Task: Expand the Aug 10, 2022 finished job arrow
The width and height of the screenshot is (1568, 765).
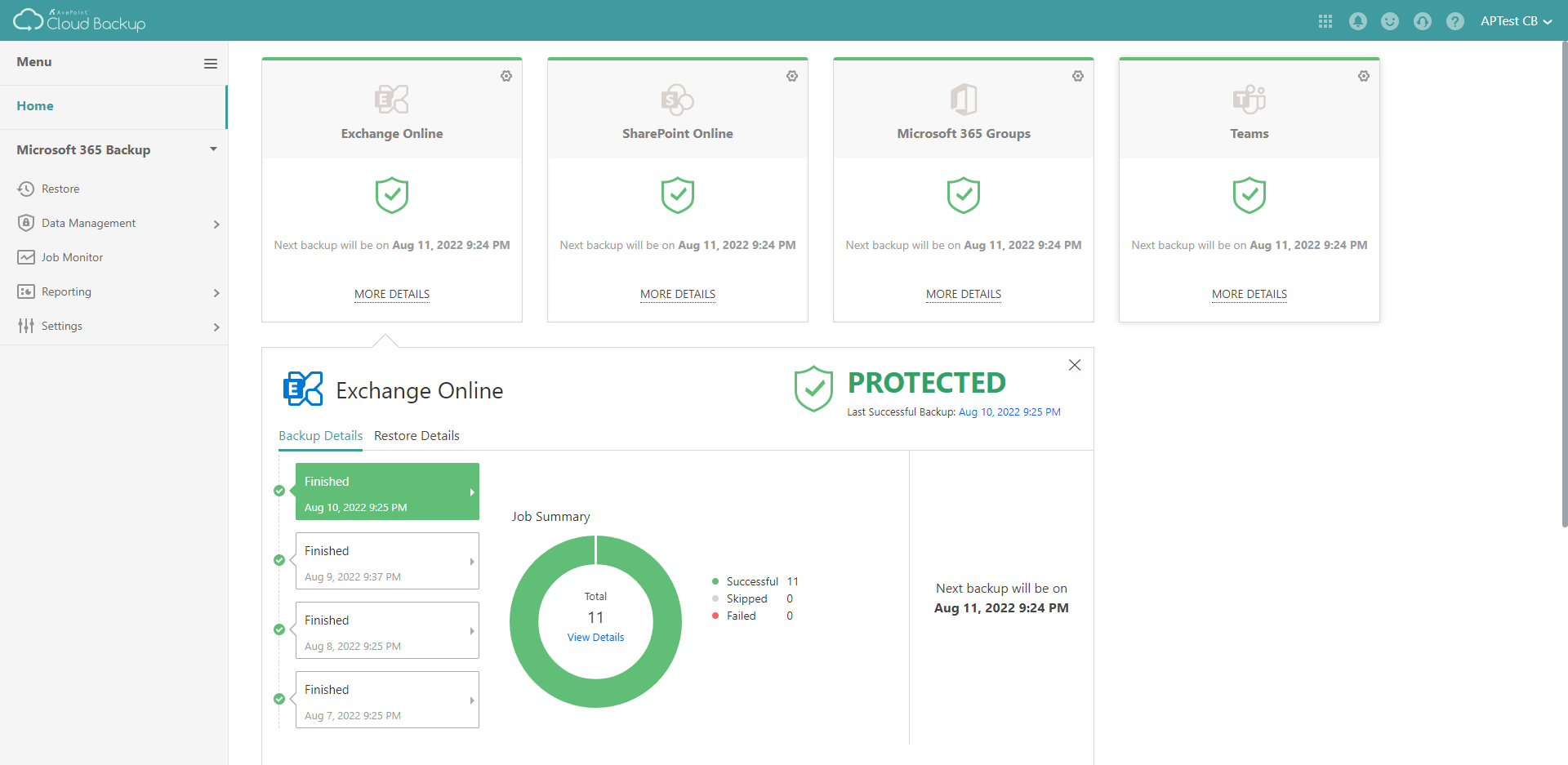Action: pyautogui.click(x=472, y=492)
